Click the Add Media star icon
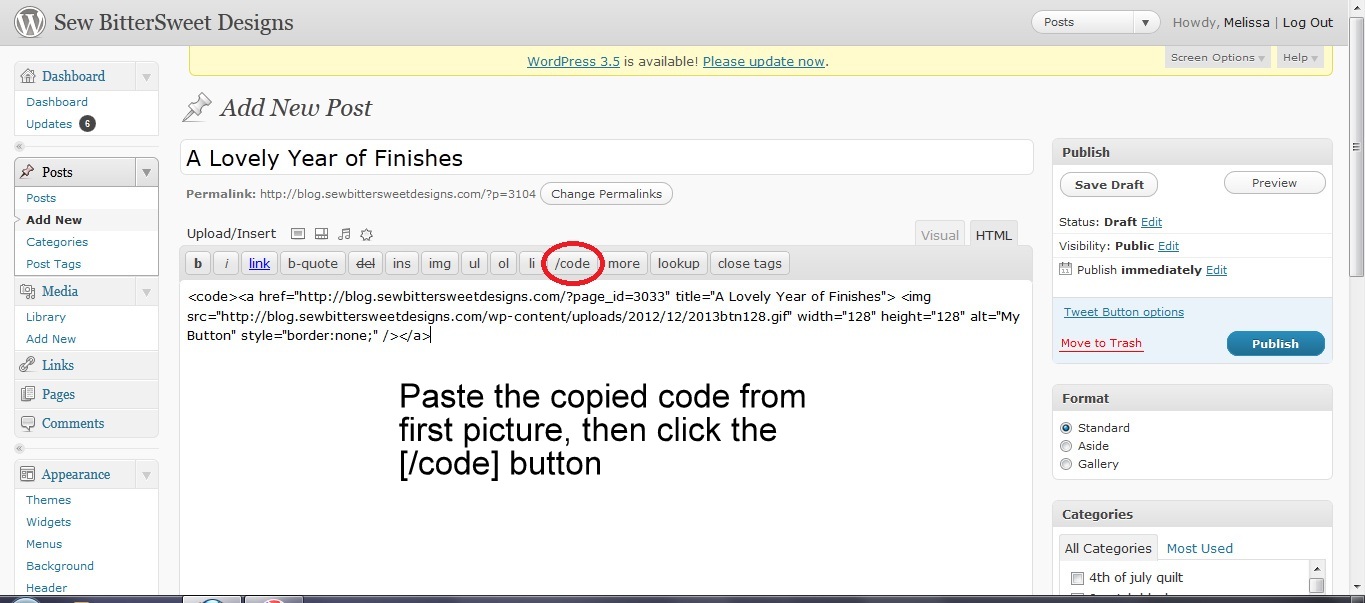The height and width of the screenshot is (603, 1365). (x=366, y=234)
